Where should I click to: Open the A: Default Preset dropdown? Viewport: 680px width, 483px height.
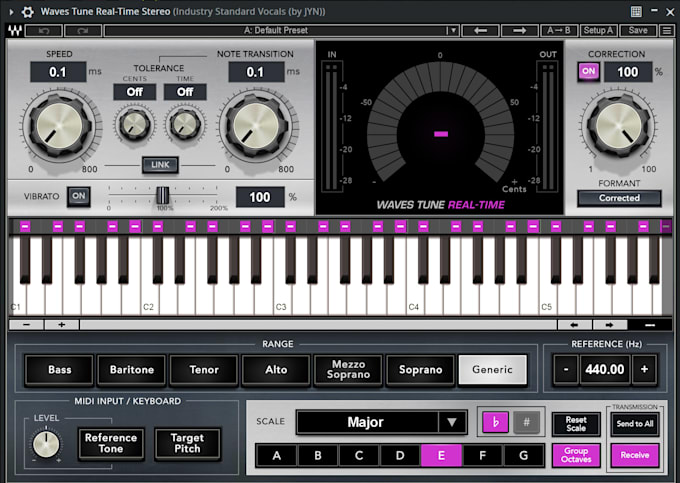(x=281, y=31)
